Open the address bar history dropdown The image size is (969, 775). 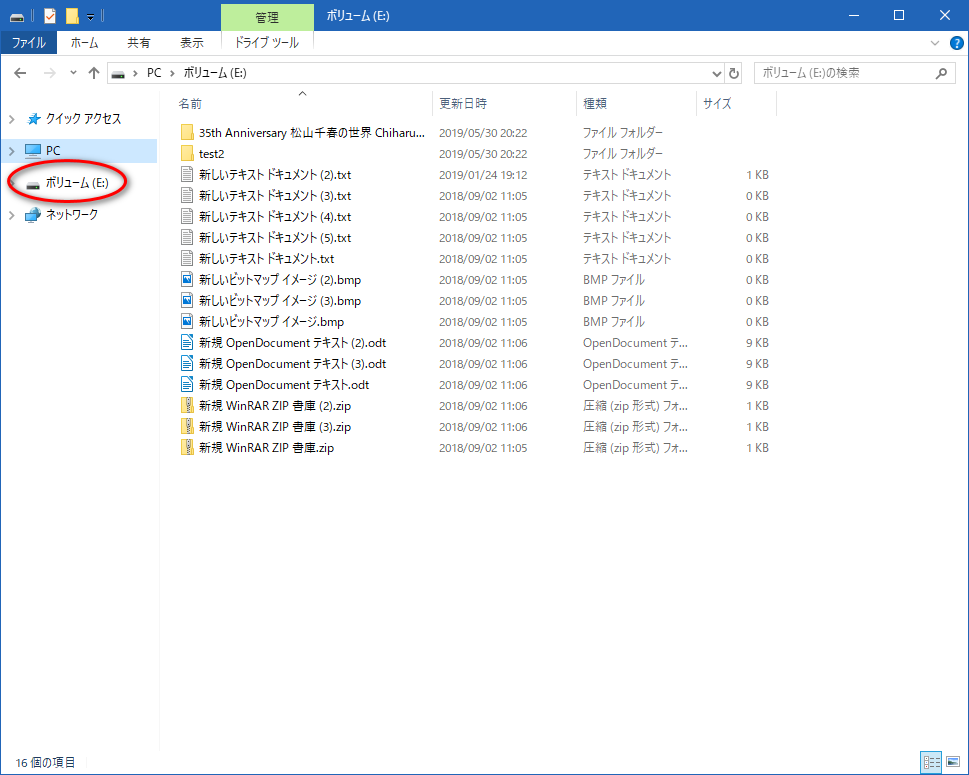click(x=716, y=73)
